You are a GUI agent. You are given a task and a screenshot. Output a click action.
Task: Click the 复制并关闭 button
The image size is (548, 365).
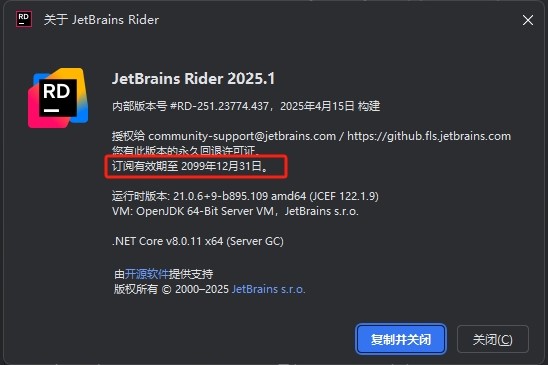[401, 339]
